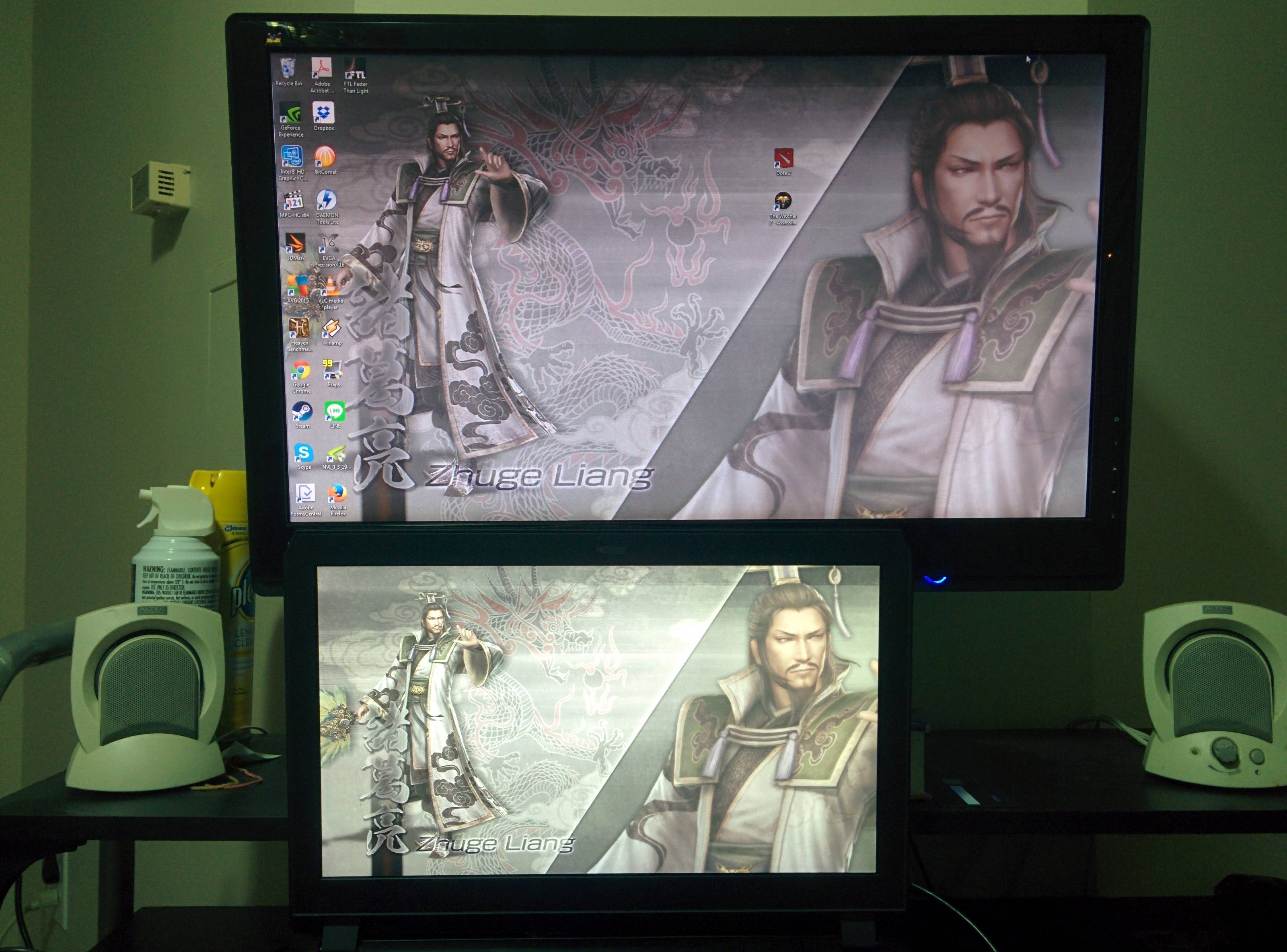Launch Adobe Acrobat from the desktop
The height and width of the screenshot is (952, 1287).
(x=322, y=76)
